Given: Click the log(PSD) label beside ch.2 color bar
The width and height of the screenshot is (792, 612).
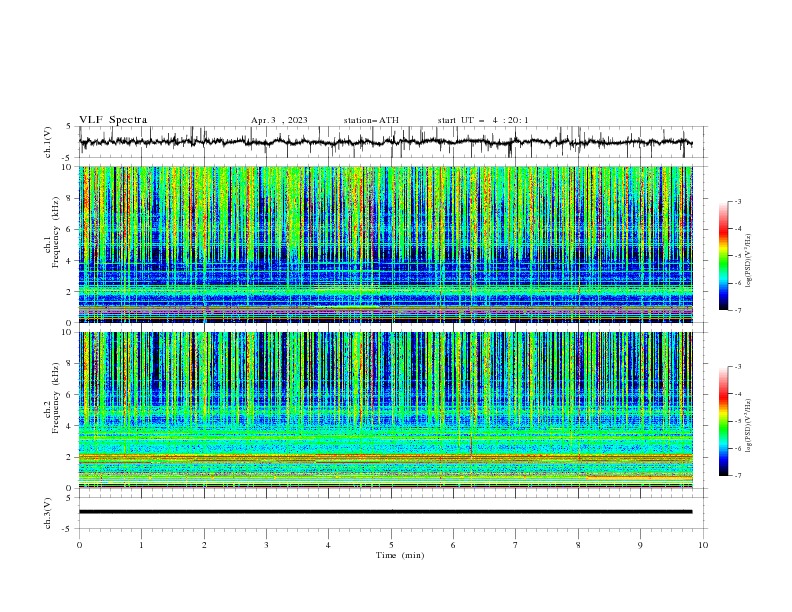Looking at the screenshot, I should [748, 425].
